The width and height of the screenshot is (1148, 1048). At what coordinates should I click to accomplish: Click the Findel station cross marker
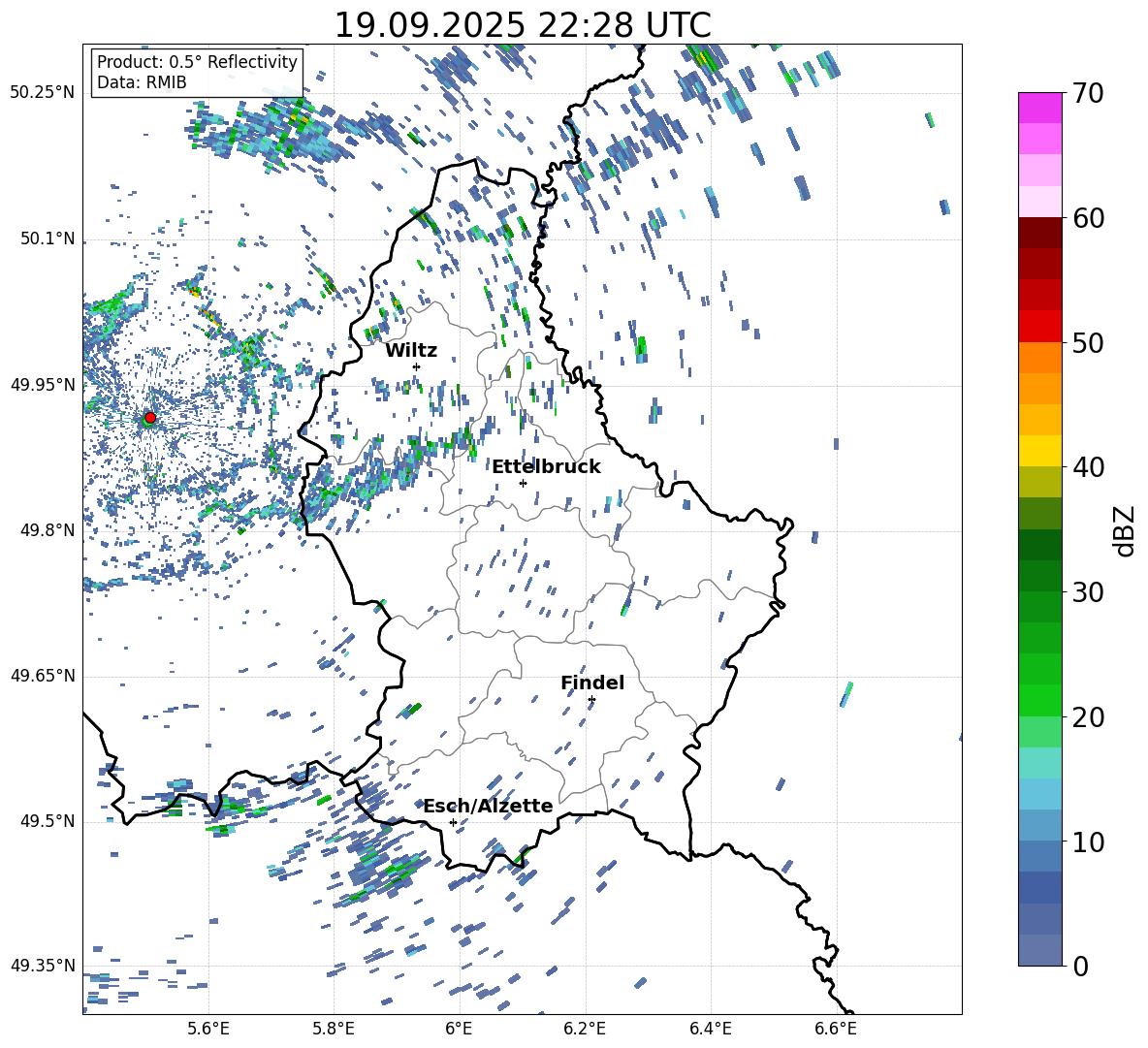click(591, 700)
